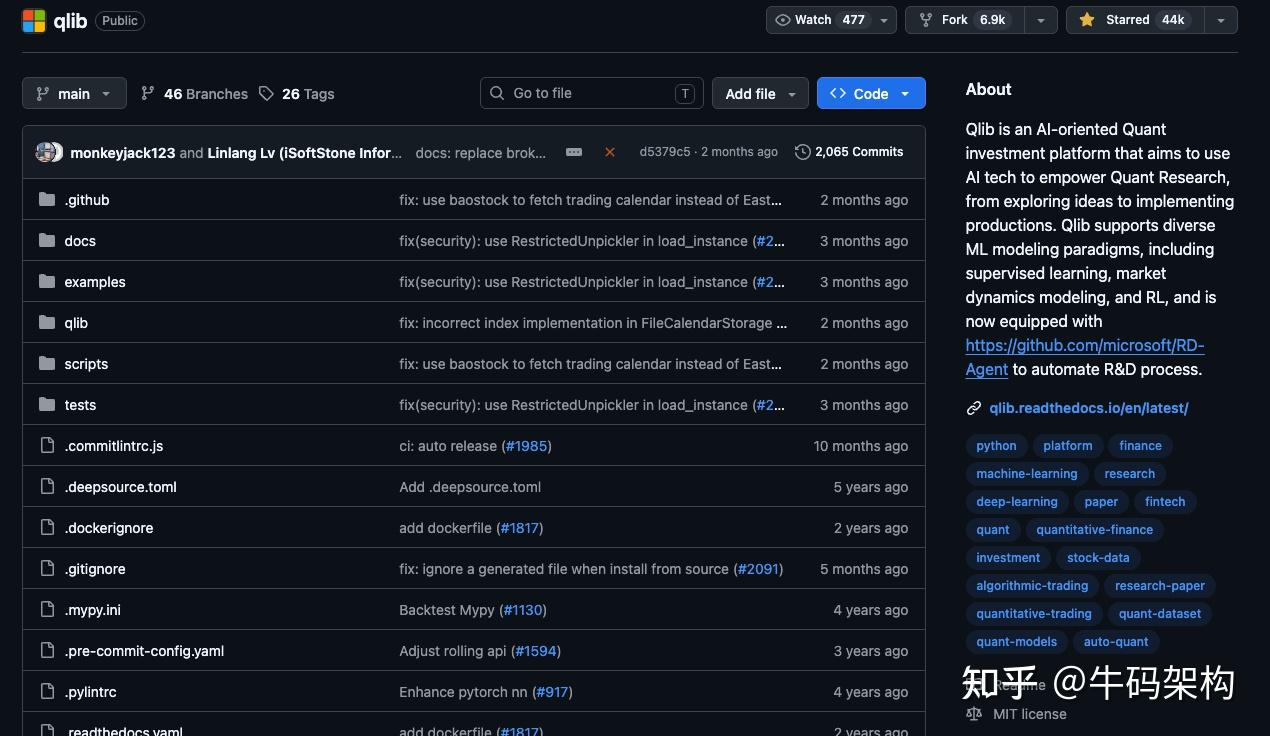Viewport: 1270px width, 736px height.
Task: View the 26 Tags link
Action: click(296, 93)
